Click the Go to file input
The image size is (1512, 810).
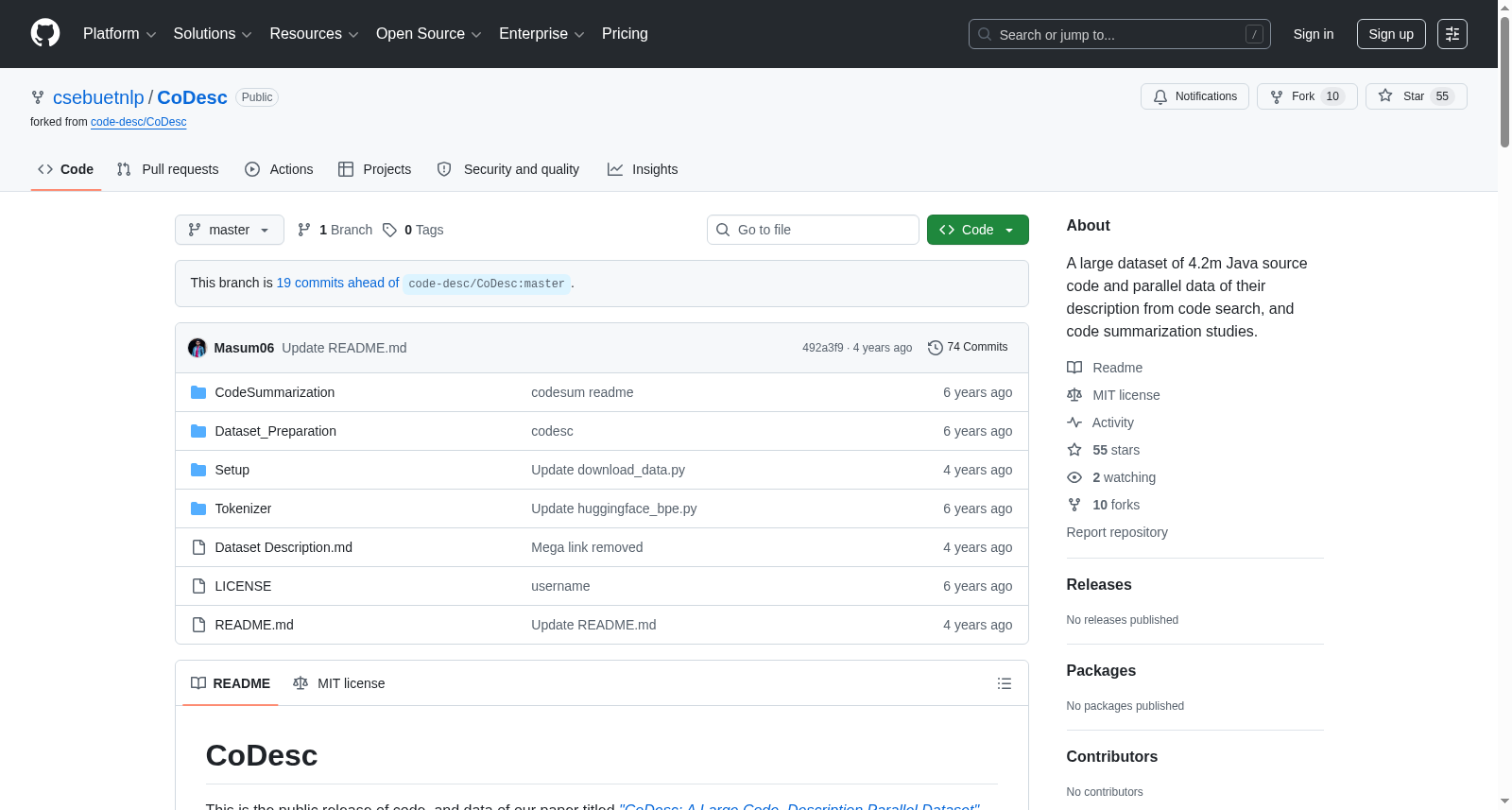click(813, 230)
